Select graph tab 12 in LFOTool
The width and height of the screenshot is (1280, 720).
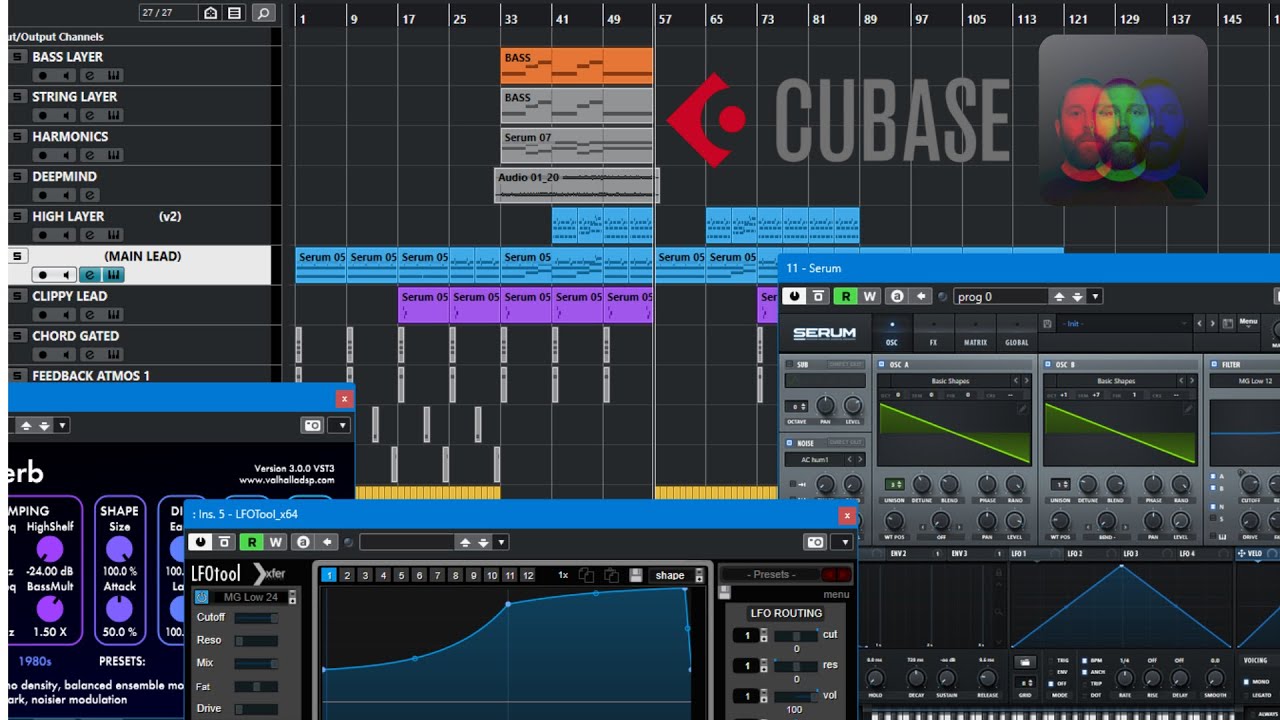[528, 575]
